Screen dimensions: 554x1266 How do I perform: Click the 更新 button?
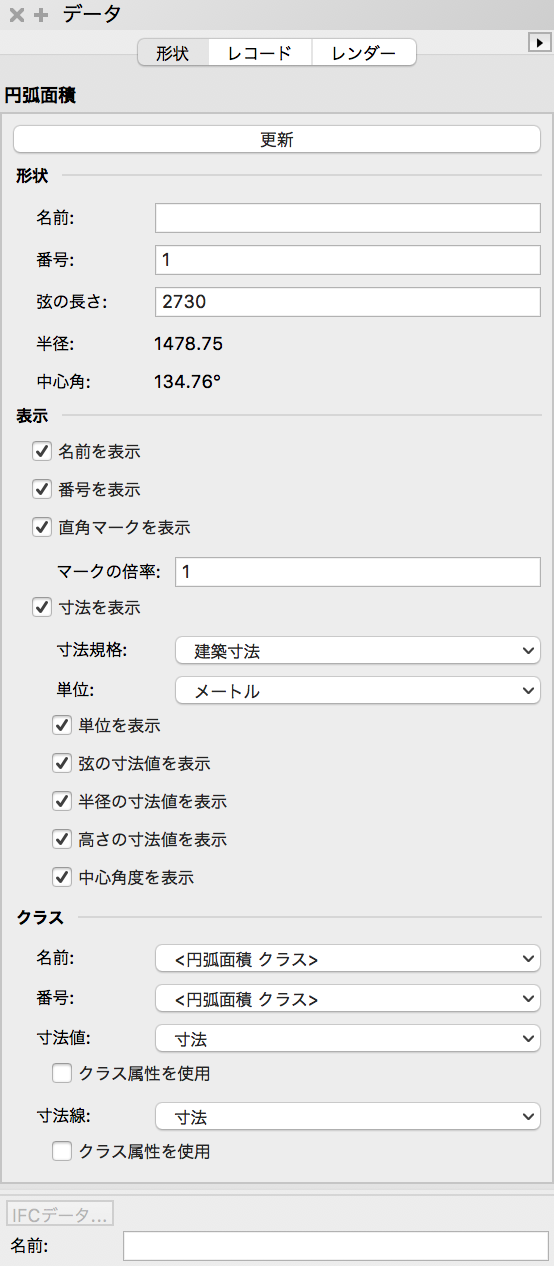pyautogui.click(x=277, y=139)
